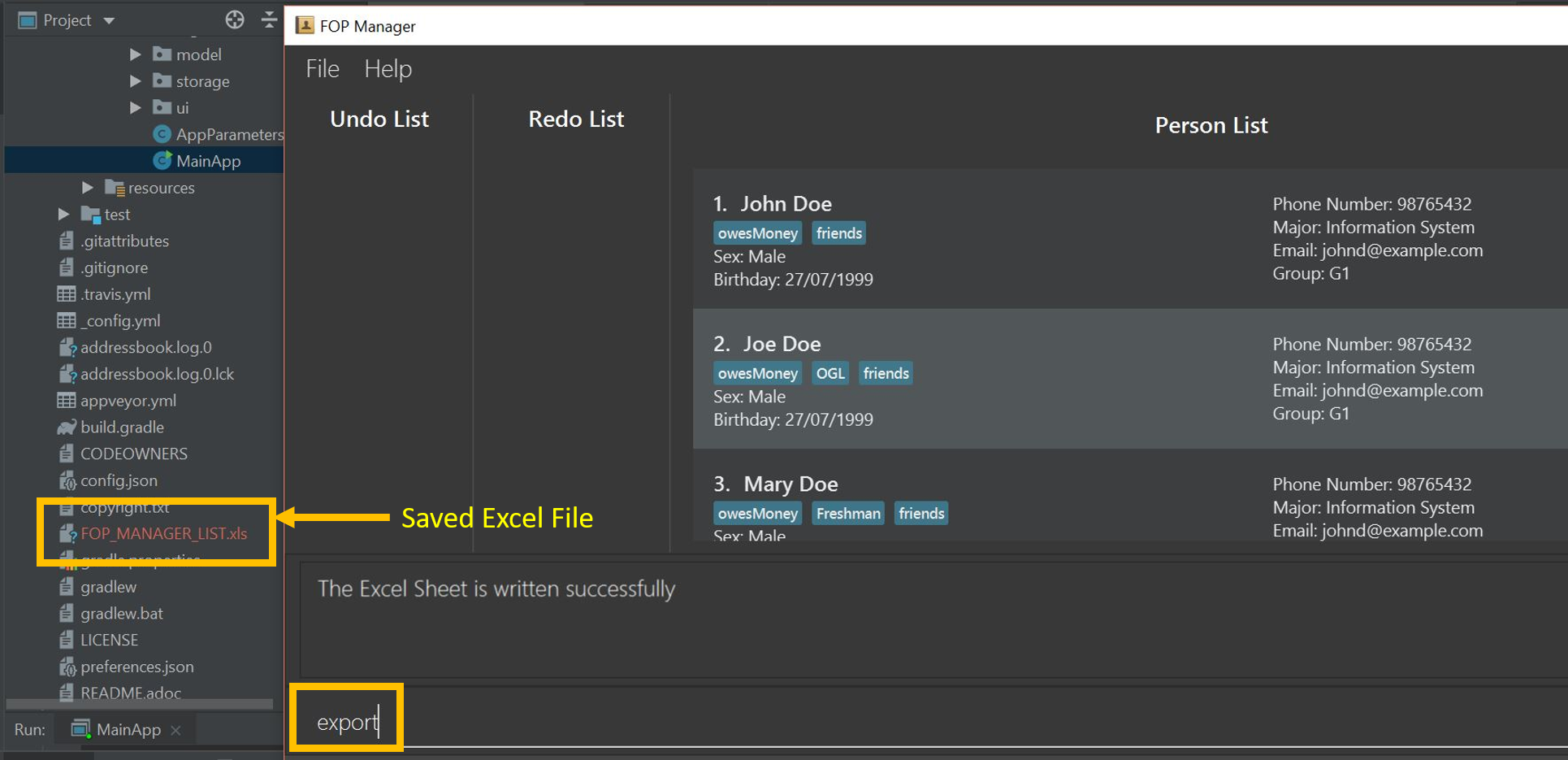The height and width of the screenshot is (760, 1568).
Task: Click the Person List heading
Action: pos(1211,125)
